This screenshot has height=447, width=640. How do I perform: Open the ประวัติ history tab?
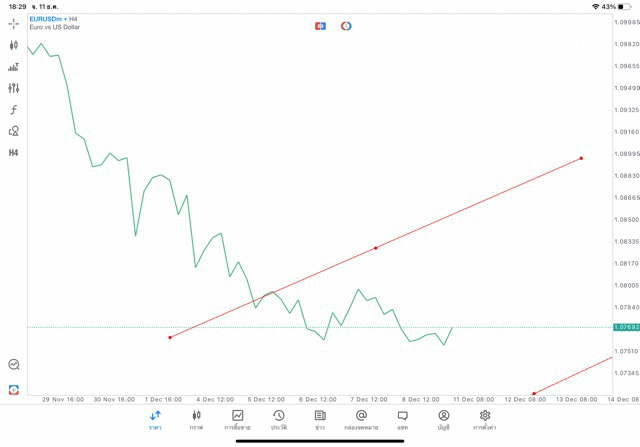click(278, 420)
